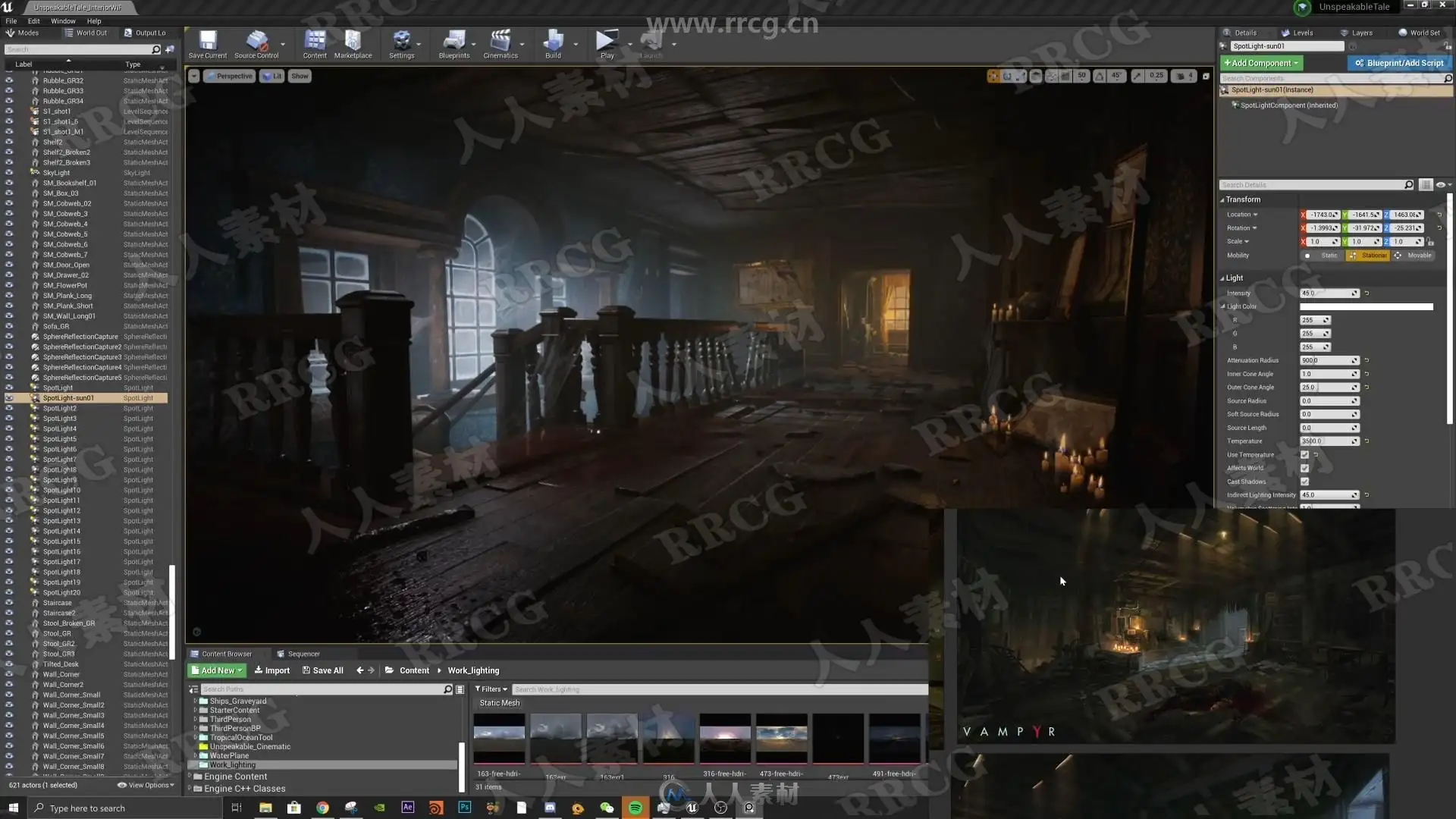This screenshot has height=819, width=1456.
Task: Click the Import button in Content Browser
Action: tap(272, 670)
